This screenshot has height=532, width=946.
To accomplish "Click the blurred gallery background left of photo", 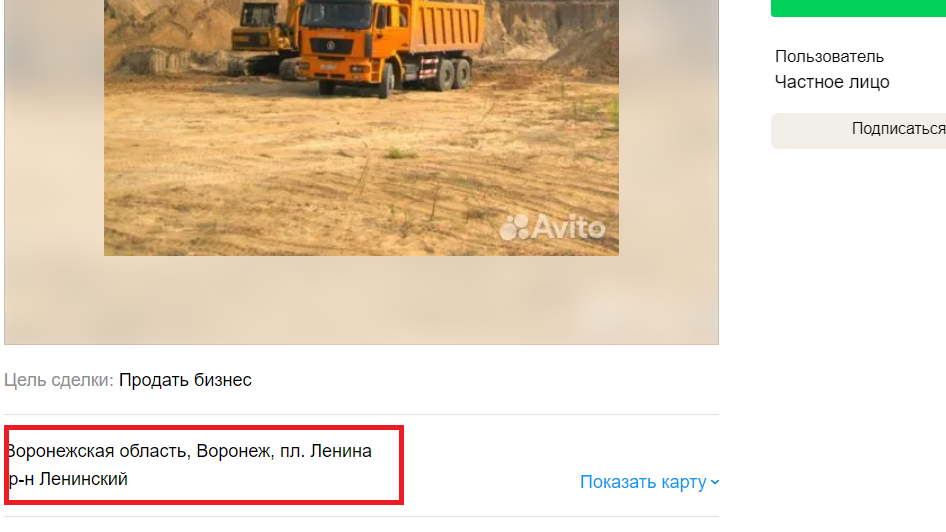I will (54, 151).
